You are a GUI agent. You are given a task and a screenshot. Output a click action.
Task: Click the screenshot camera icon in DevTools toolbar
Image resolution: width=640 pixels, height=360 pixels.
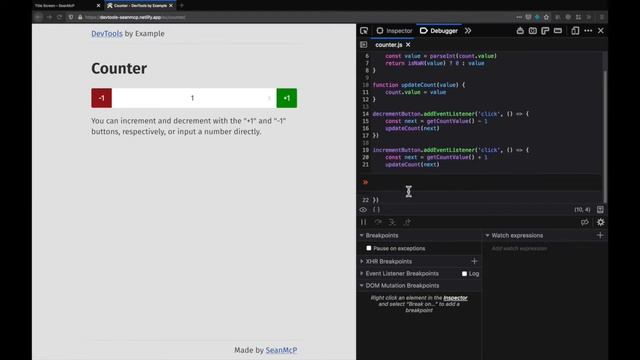tap(533, 31)
